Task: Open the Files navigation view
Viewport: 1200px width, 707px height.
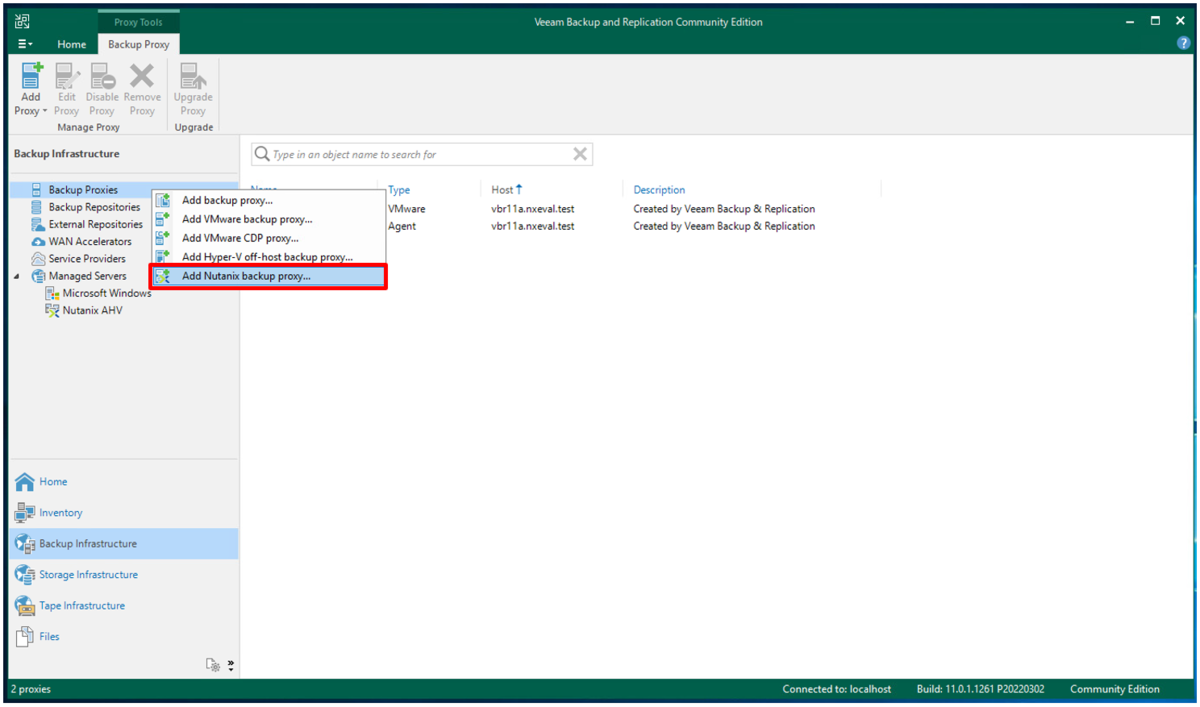Action: coord(124,637)
